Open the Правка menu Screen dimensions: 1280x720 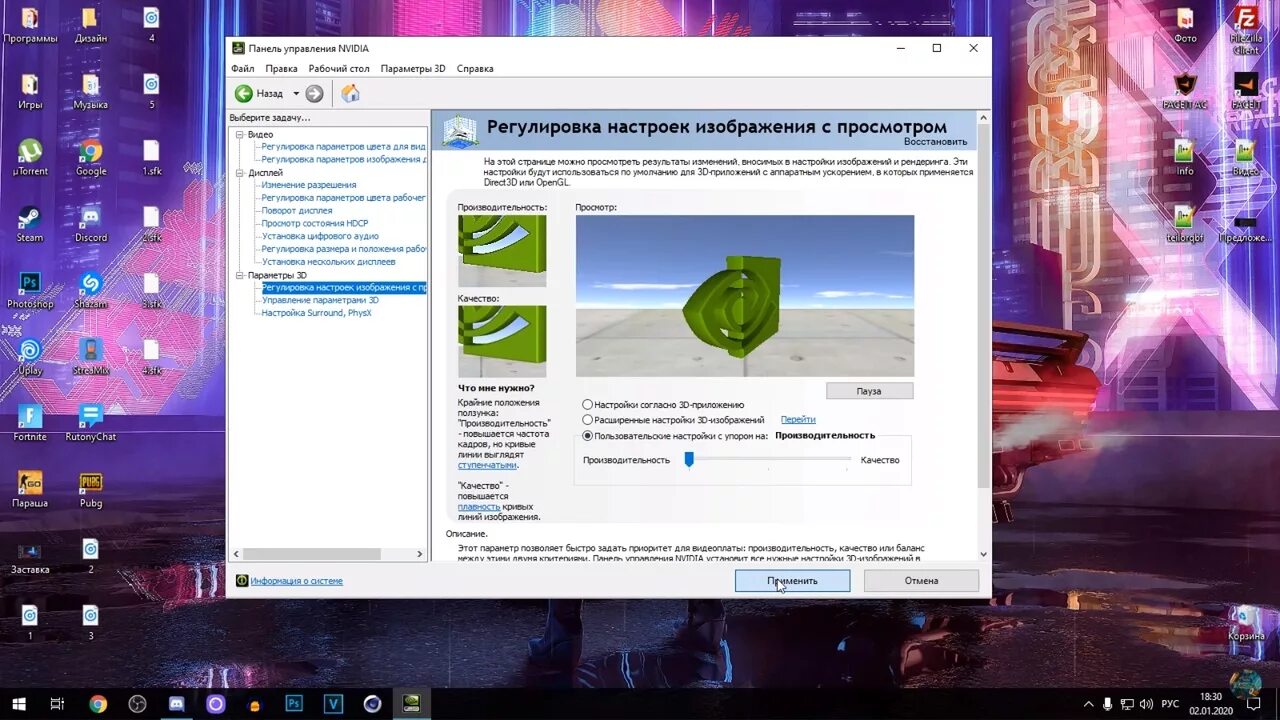point(281,68)
